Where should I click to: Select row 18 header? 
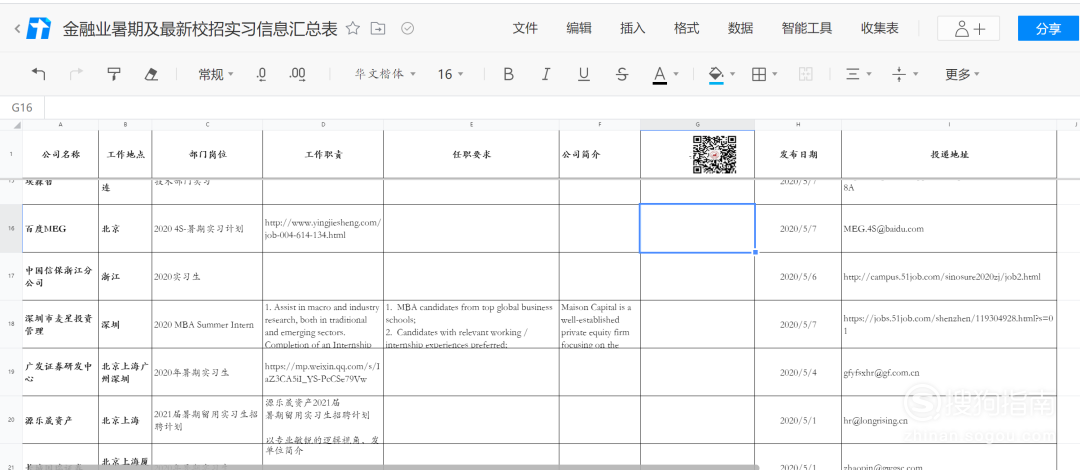click(x=11, y=325)
